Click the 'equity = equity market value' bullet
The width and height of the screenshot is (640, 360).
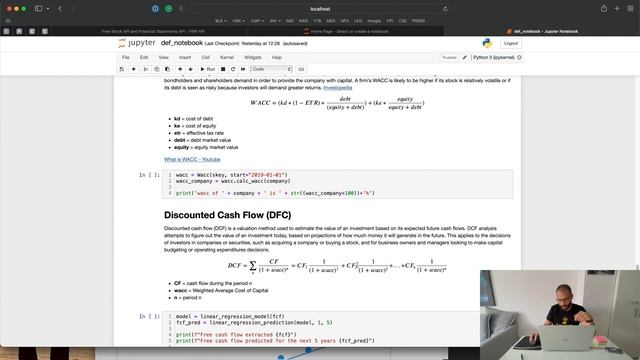[206, 147]
